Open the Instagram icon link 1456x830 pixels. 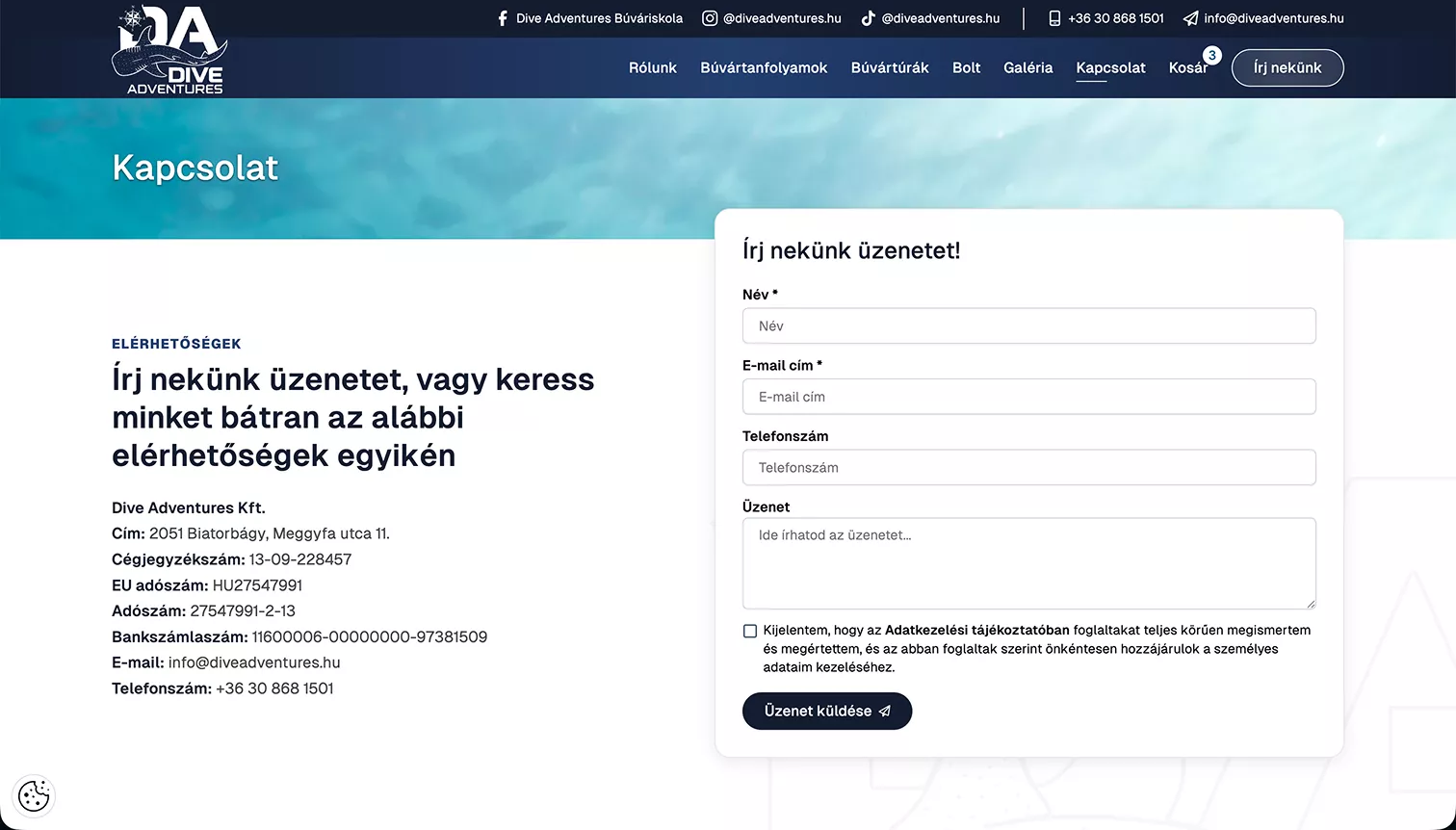[x=710, y=18]
